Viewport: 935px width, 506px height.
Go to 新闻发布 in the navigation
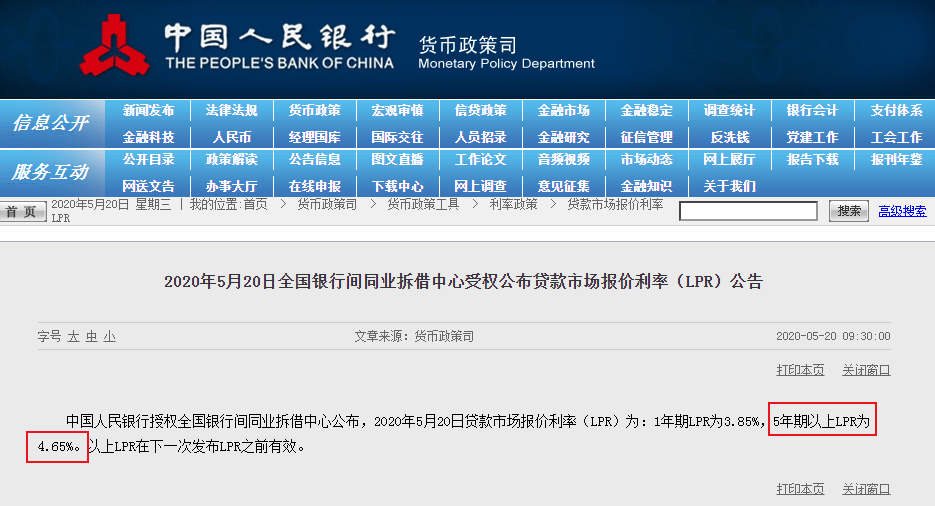pyautogui.click(x=148, y=111)
